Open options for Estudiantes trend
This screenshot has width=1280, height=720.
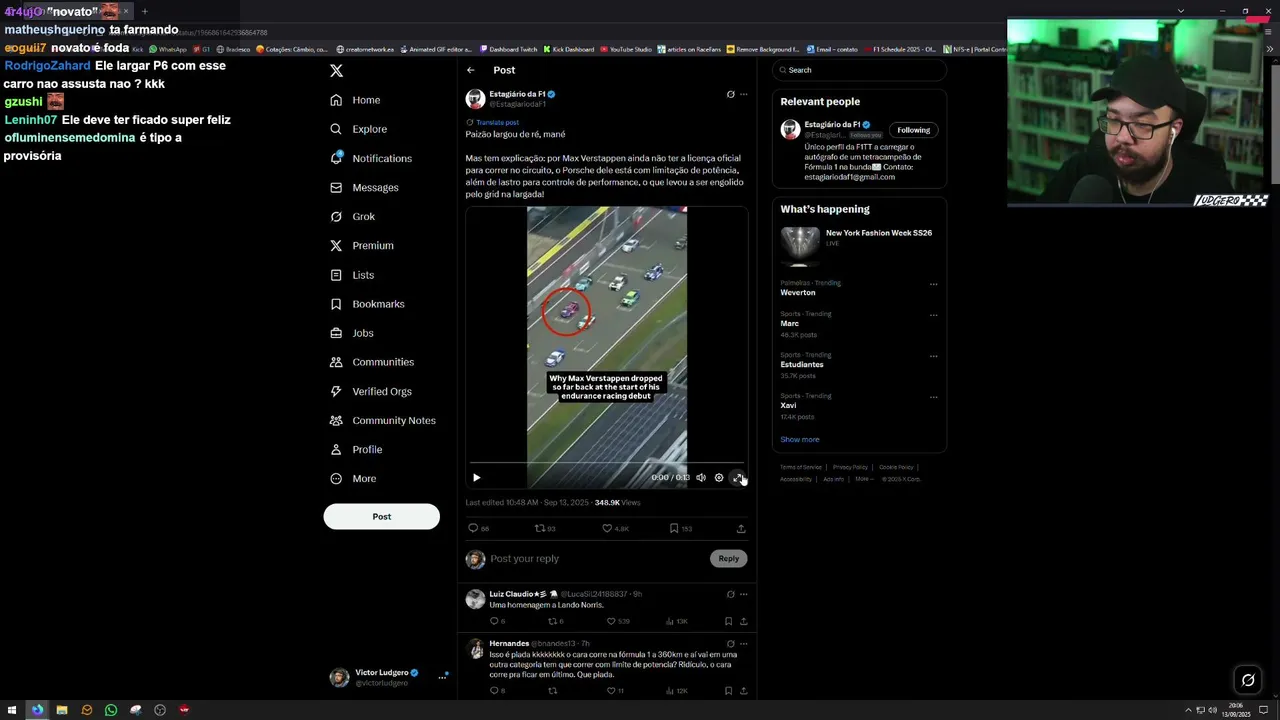tap(933, 356)
